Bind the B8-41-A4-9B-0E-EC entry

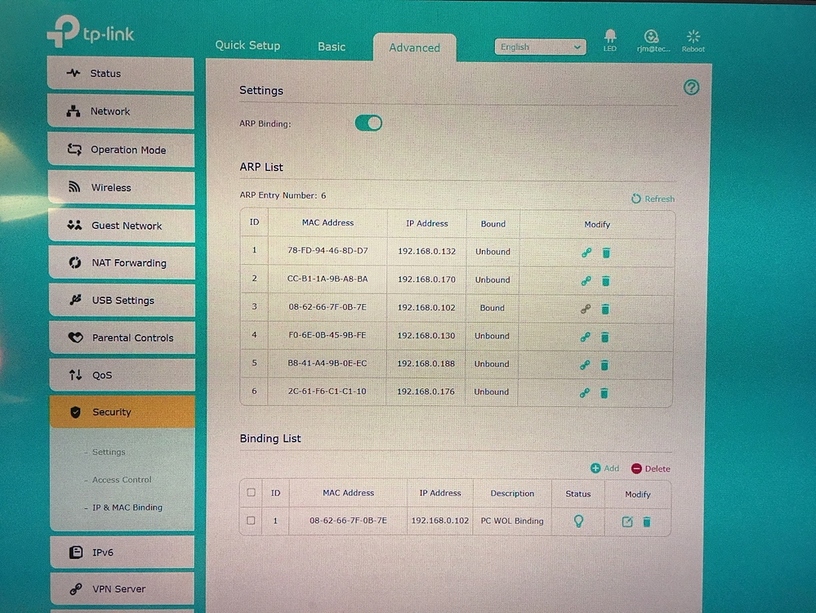click(585, 365)
